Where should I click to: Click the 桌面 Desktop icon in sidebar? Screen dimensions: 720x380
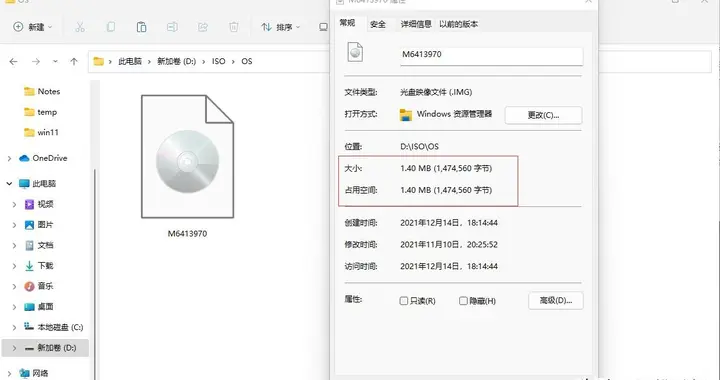(29, 307)
